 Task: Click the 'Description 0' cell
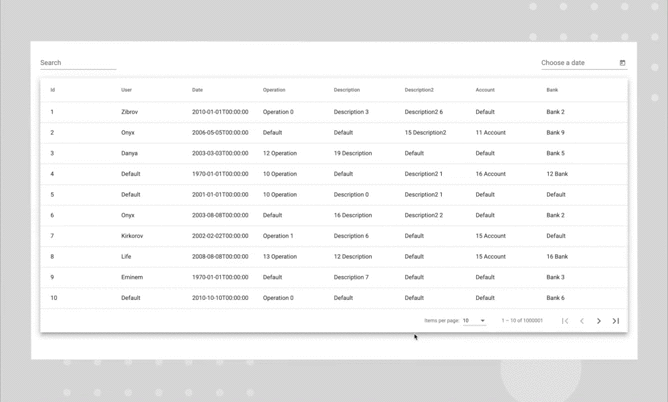(x=351, y=195)
